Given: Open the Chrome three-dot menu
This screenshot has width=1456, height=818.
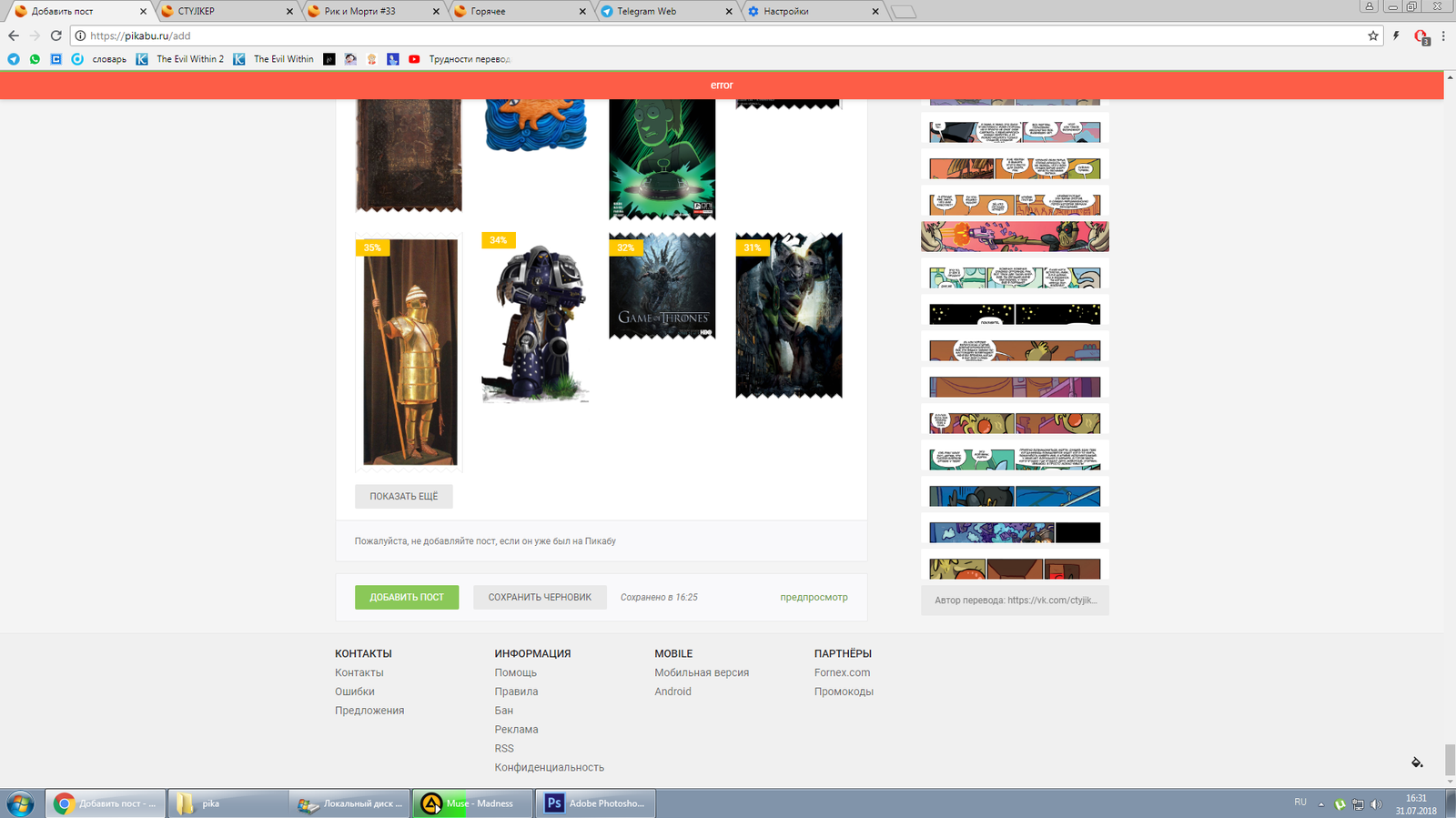Looking at the screenshot, I should pos(1443,35).
